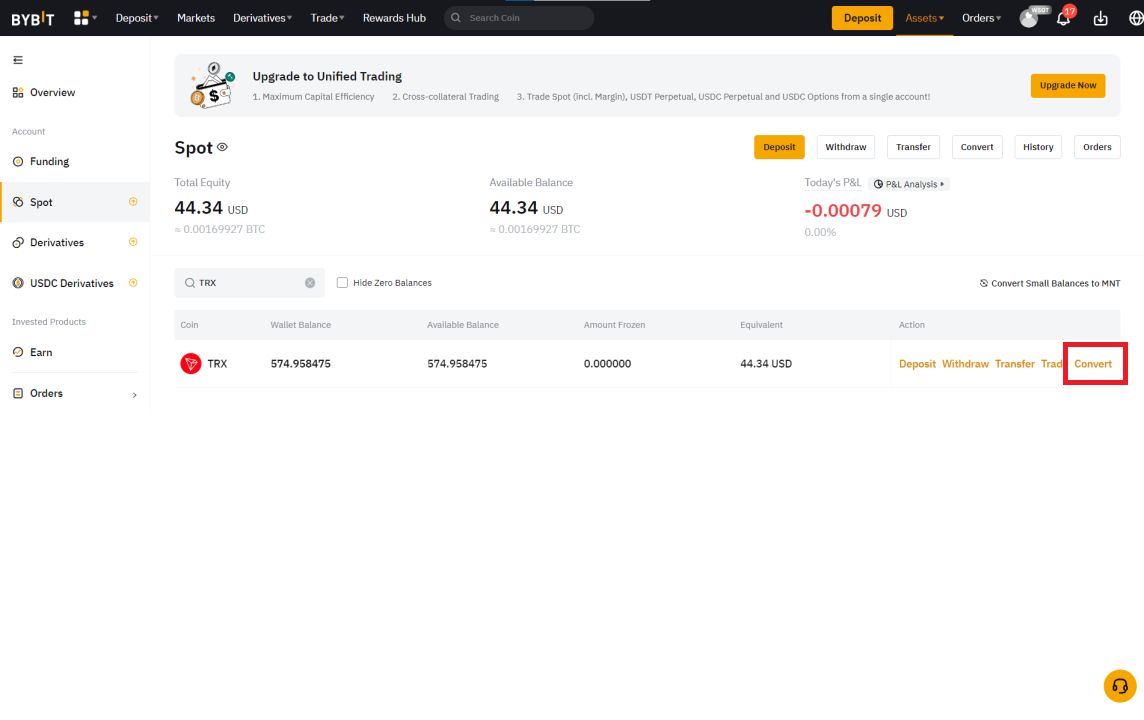The height and width of the screenshot is (720, 1144).
Task: Click the Earn sidebar icon
Action: tap(18, 352)
